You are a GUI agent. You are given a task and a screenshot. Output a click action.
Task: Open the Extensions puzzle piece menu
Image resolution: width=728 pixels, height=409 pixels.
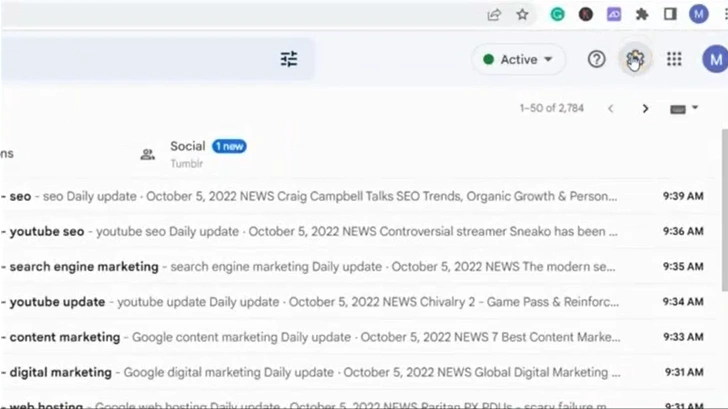coord(642,14)
